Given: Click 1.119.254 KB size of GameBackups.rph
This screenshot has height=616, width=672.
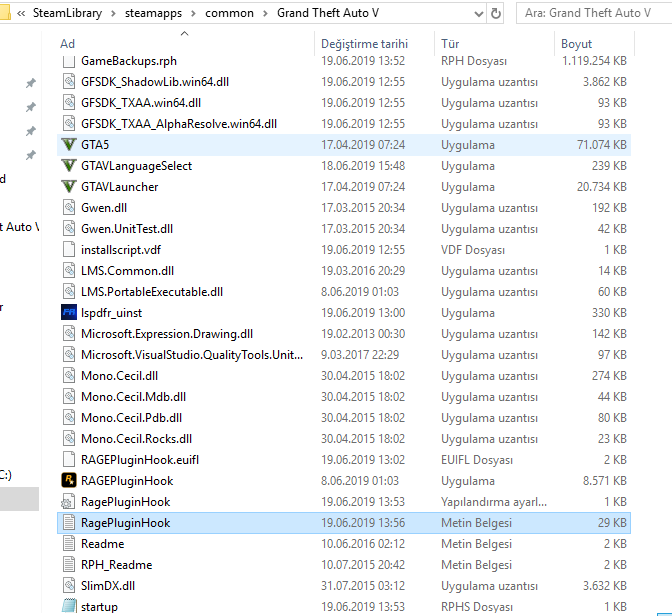Looking at the screenshot, I should (594, 61).
